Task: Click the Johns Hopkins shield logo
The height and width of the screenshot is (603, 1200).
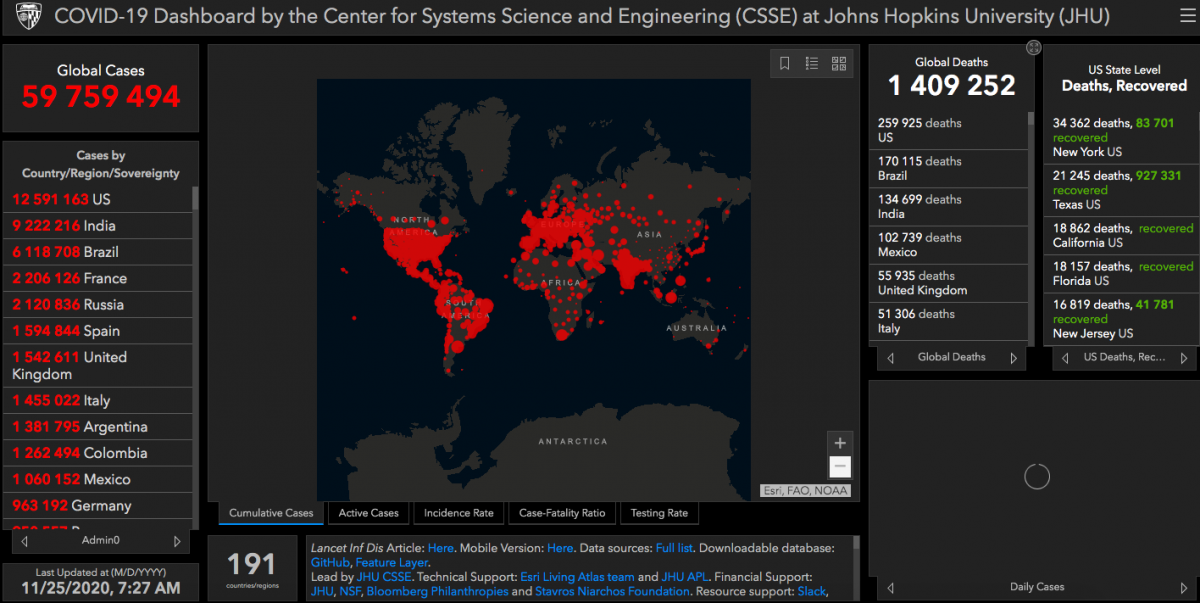Action: pyautogui.click(x=28, y=16)
